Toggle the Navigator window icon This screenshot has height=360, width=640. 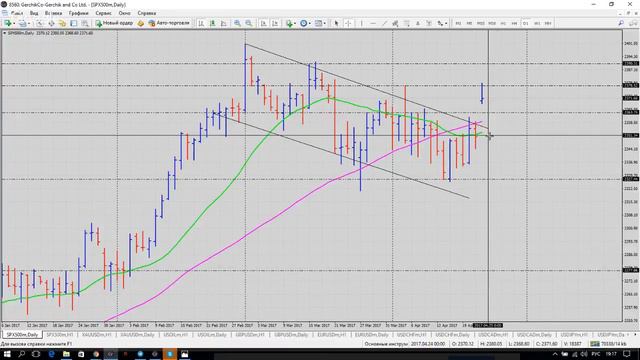pyautogui.click(x=62, y=23)
